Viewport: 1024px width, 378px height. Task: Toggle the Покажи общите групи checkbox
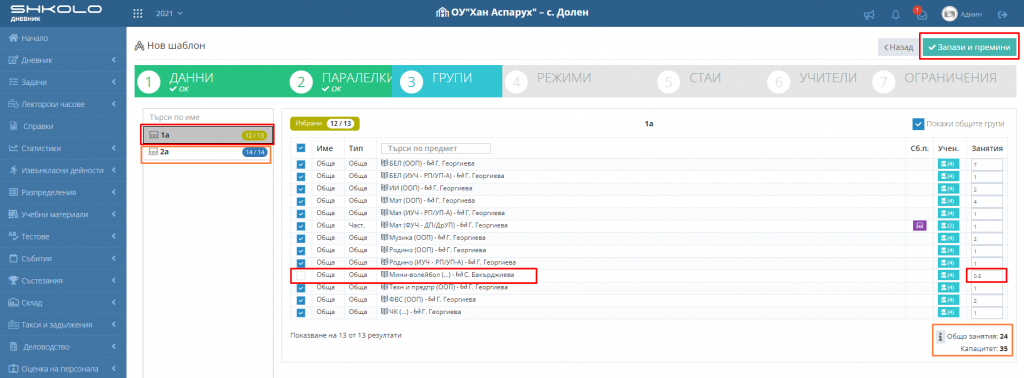pos(918,124)
